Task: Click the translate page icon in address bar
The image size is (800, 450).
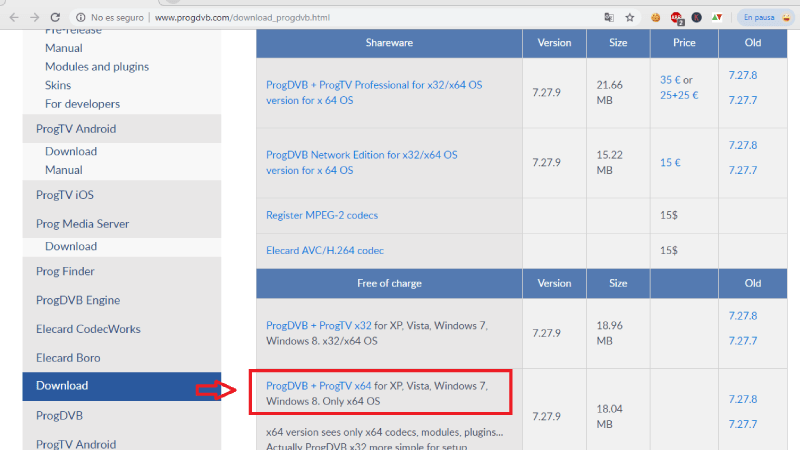Action: 609,17
